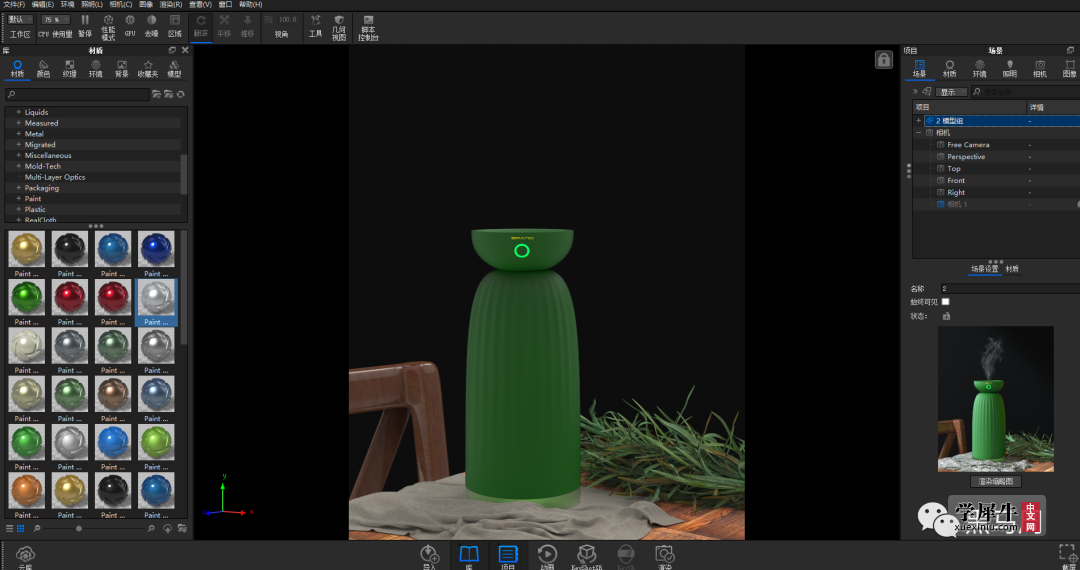Open the 显示 dropdown in scene panel
The width and height of the screenshot is (1080, 570).
point(951,92)
